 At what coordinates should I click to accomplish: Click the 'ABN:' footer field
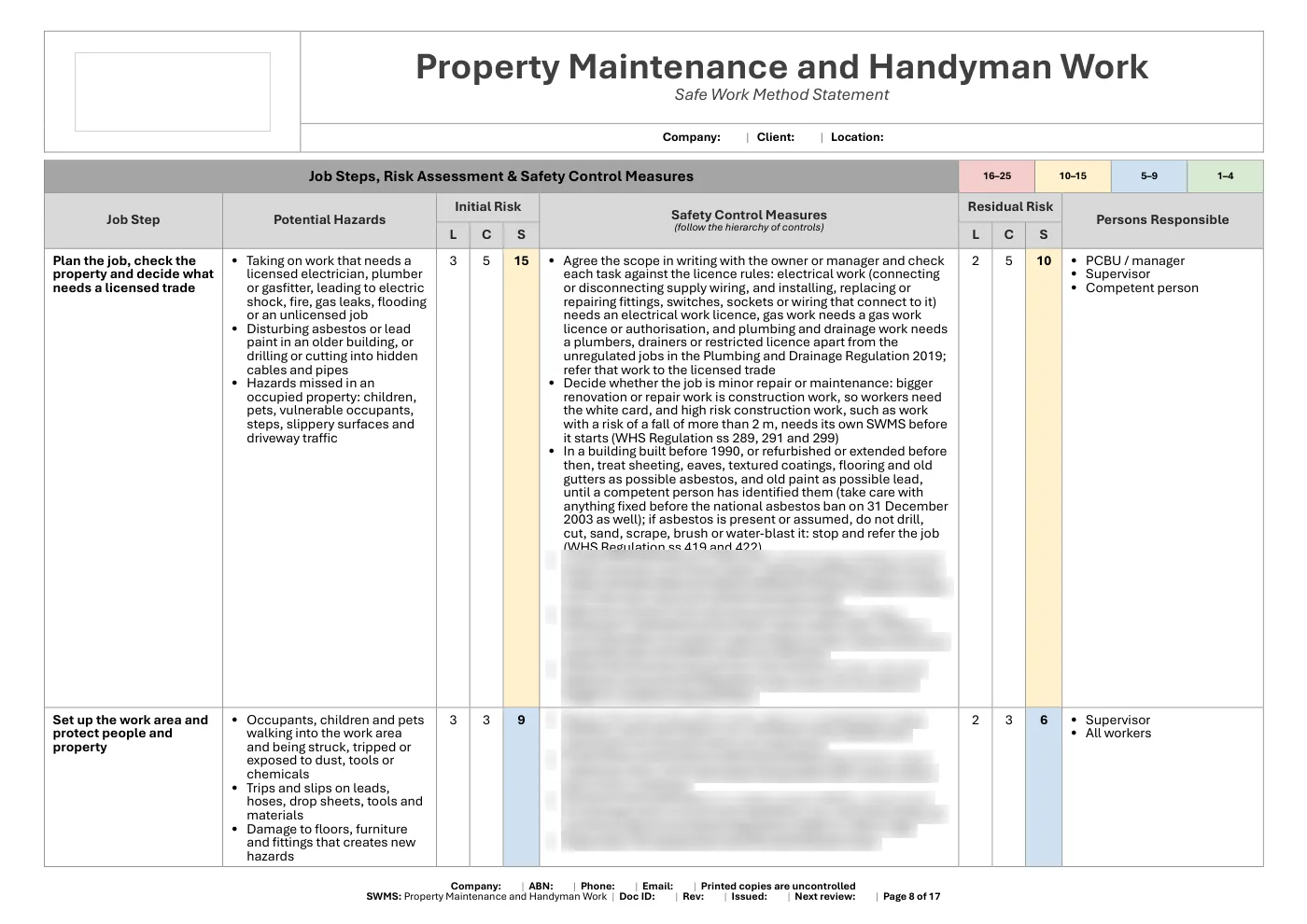pyautogui.click(x=541, y=887)
